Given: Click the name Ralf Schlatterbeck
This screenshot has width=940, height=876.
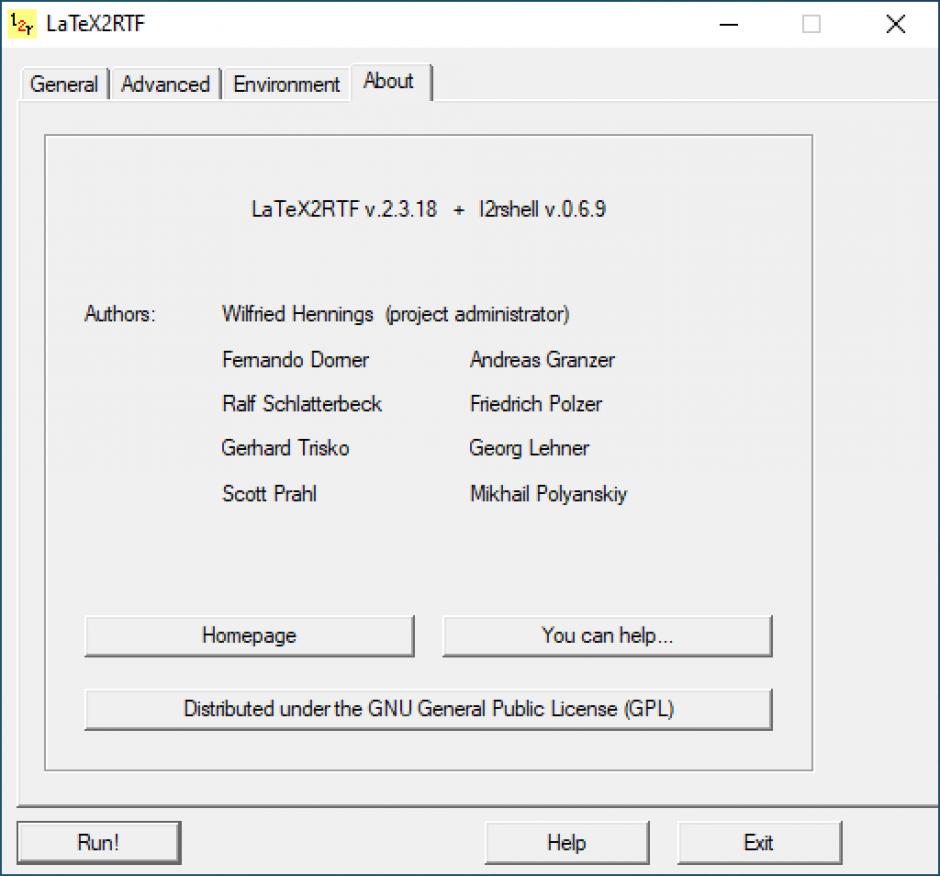Looking at the screenshot, I should (x=302, y=404).
